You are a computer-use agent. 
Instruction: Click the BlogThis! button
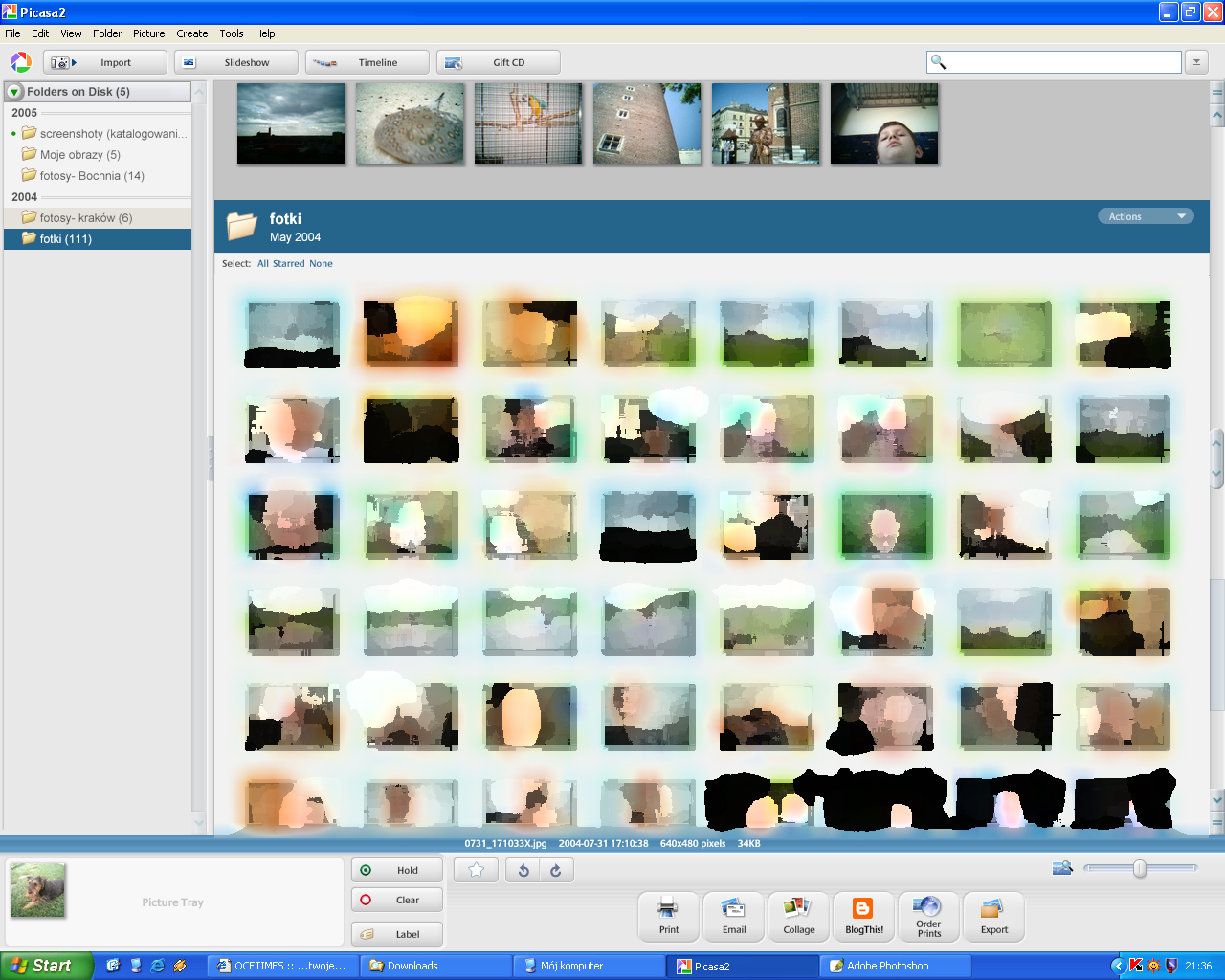[864, 917]
